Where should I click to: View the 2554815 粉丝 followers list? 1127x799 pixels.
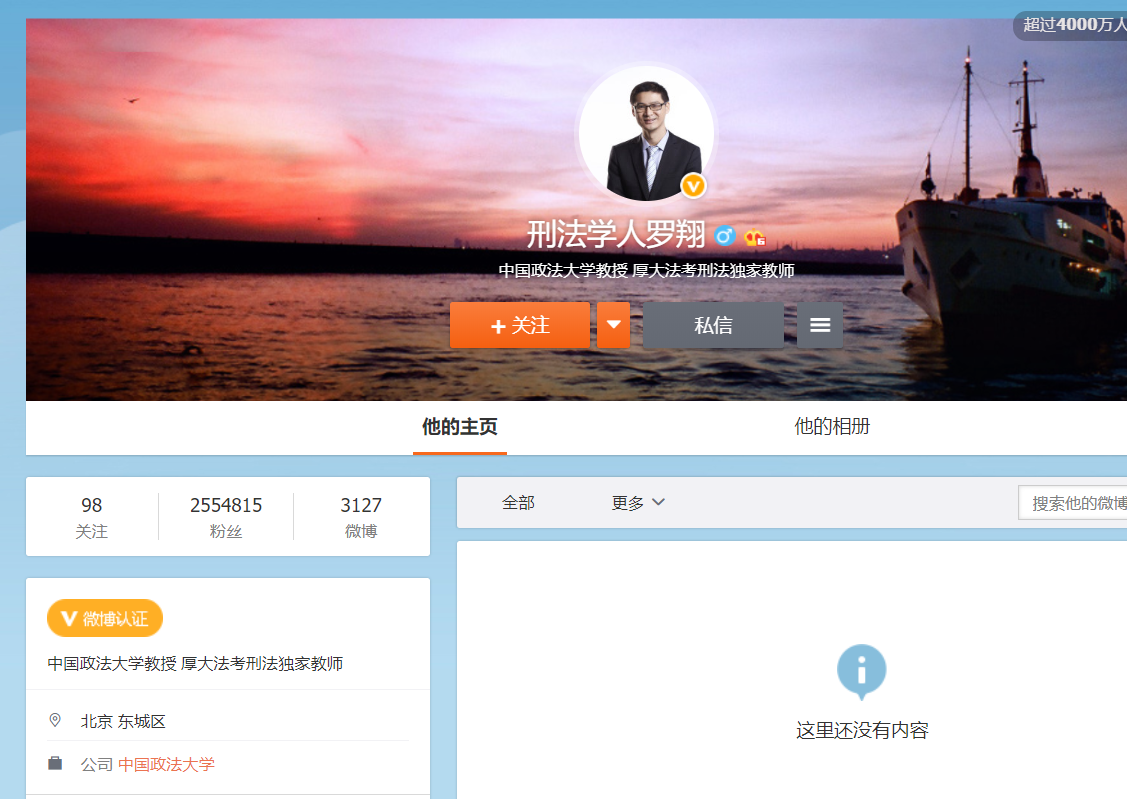coord(226,516)
